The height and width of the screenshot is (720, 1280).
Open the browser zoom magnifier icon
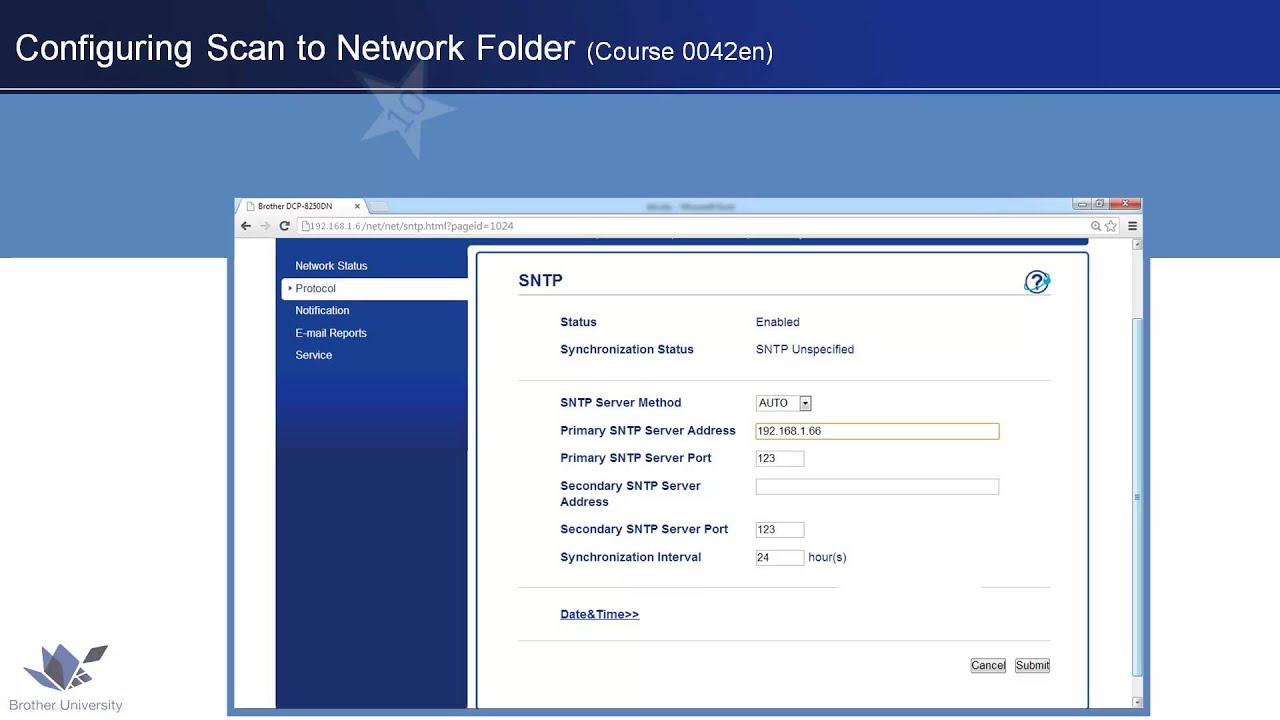click(1096, 226)
